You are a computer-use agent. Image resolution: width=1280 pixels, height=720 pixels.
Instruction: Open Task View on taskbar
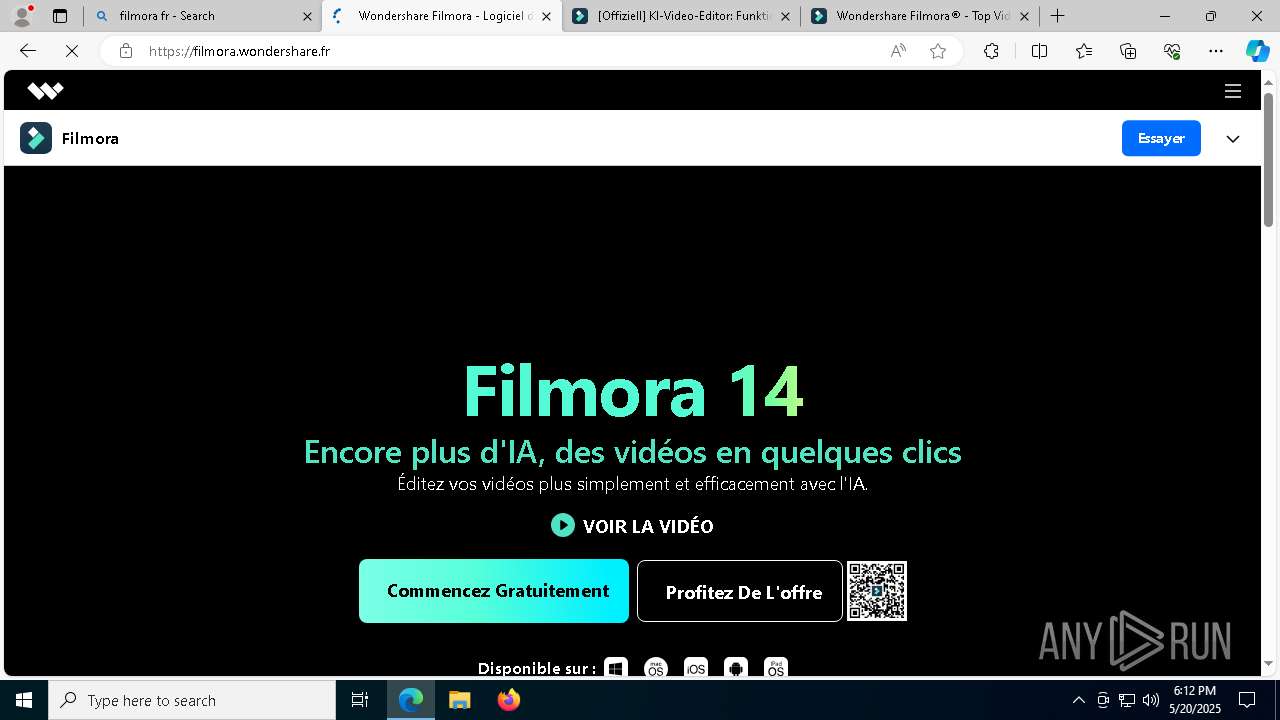(360, 700)
